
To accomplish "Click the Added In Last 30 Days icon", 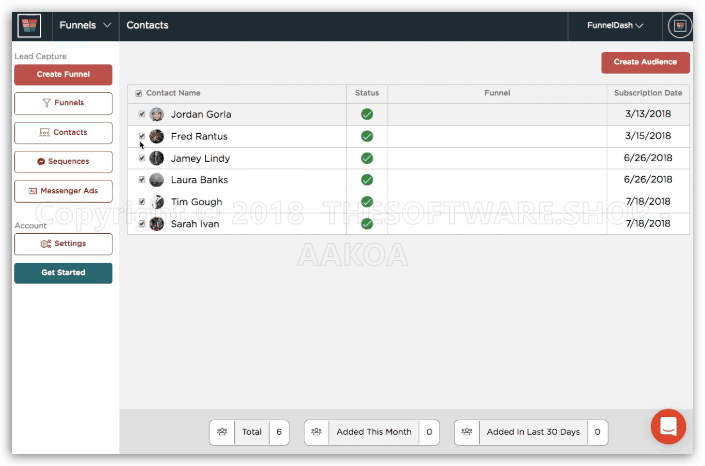I will [467, 432].
